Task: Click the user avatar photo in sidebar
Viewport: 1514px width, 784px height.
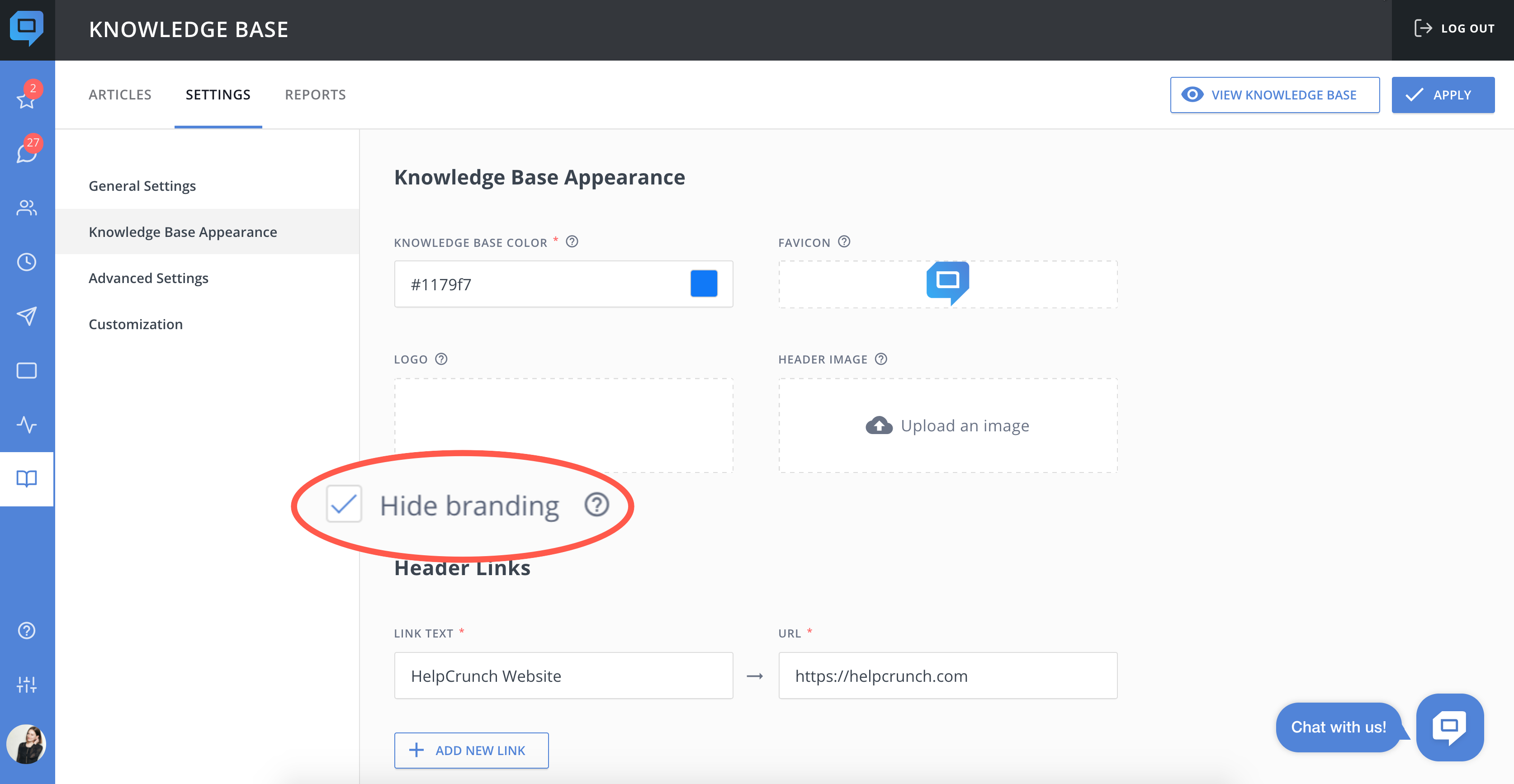Action: click(x=26, y=744)
